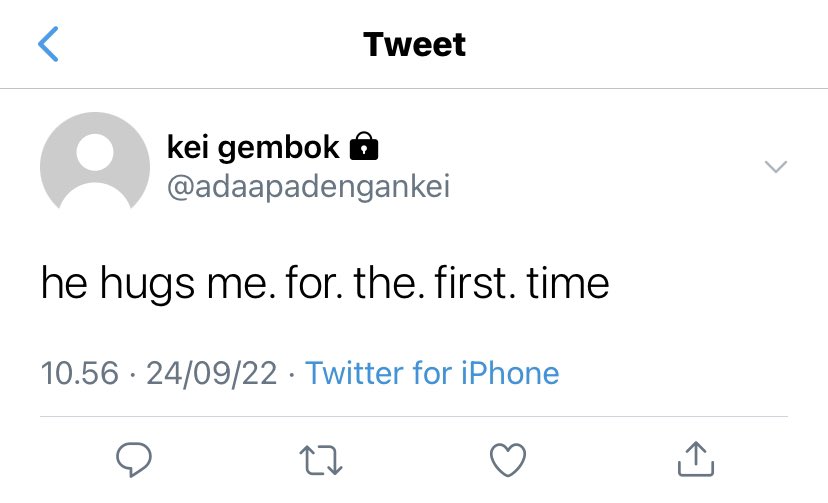Open the @adaapadengankei handle
828x503 pixels.
(308, 186)
